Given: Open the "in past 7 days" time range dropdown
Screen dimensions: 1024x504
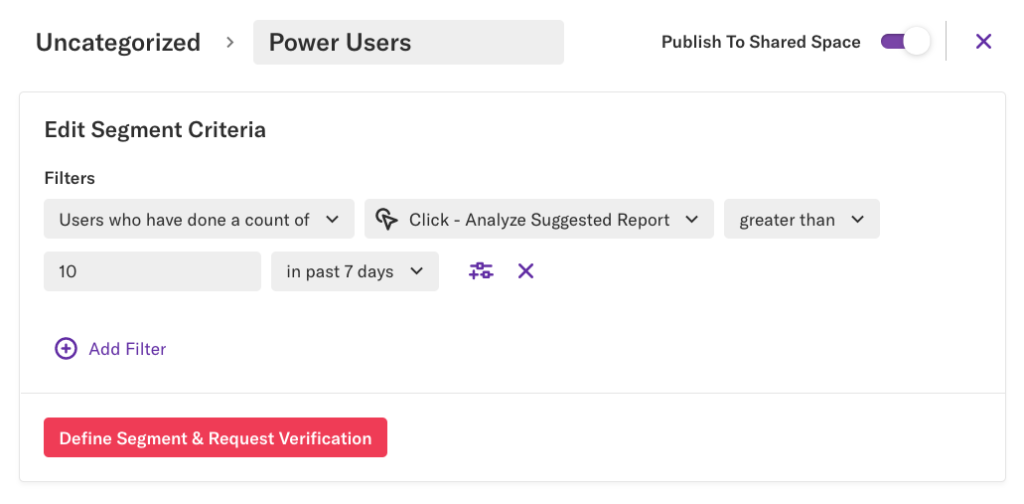Looking at the screenshot, I should tap(353, 271).
